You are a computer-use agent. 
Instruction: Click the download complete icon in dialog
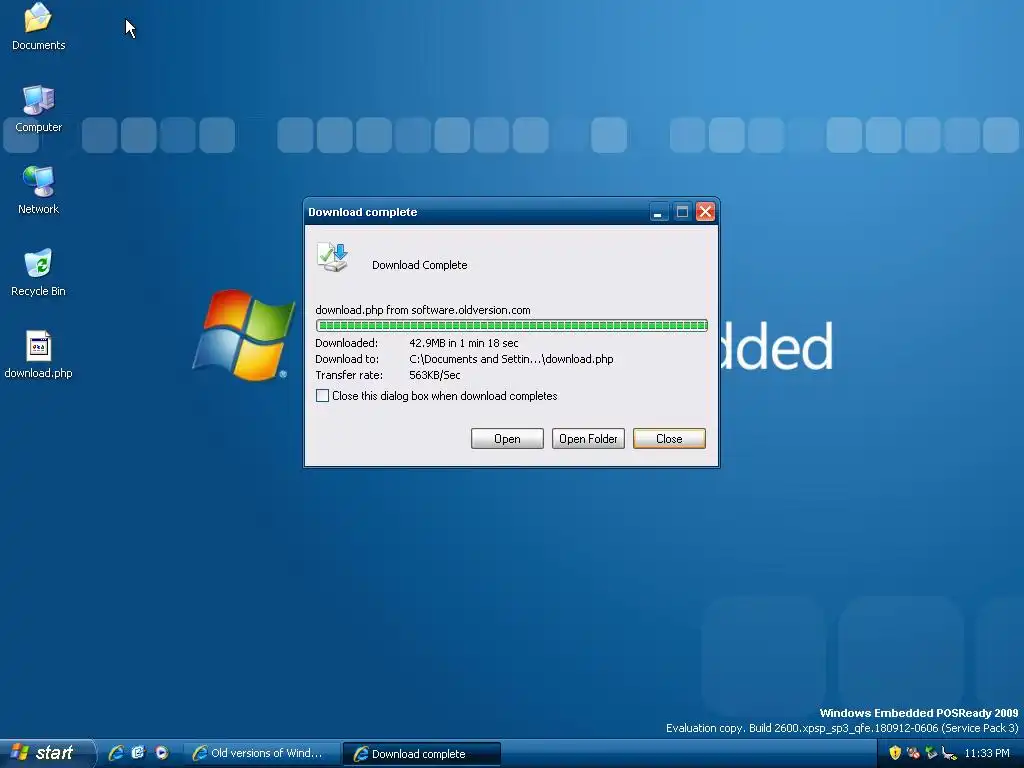(x=332, y=257)
